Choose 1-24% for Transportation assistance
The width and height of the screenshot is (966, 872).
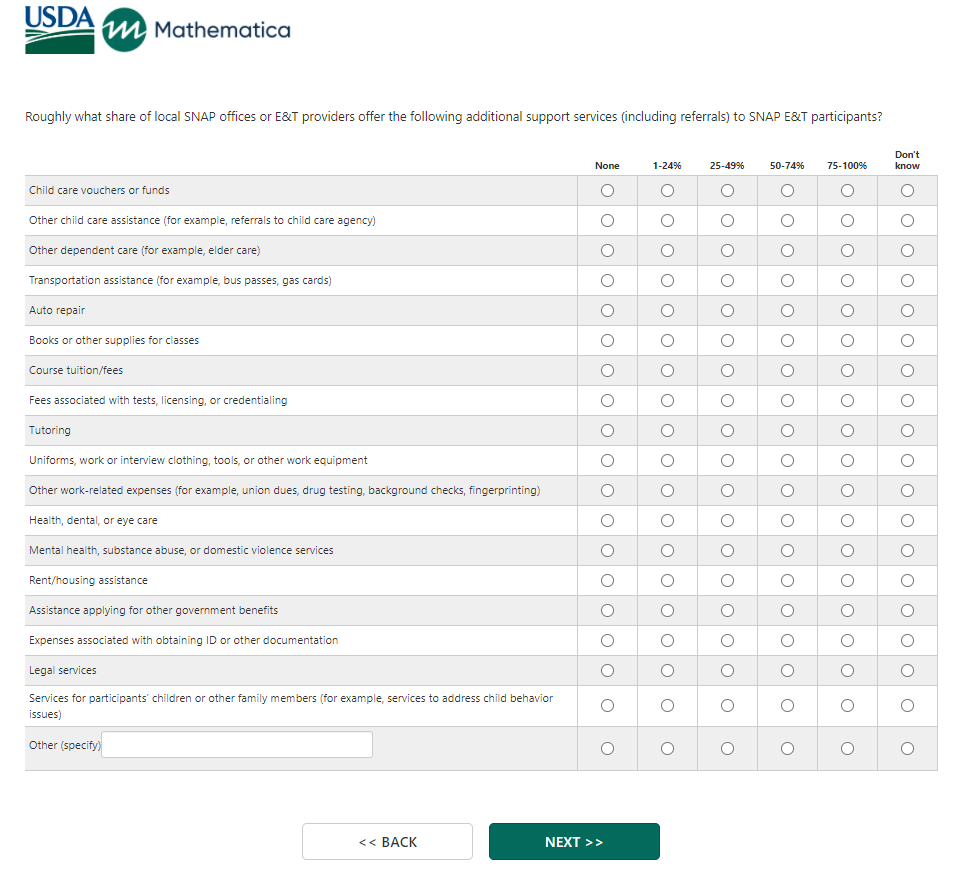point(667,281)
